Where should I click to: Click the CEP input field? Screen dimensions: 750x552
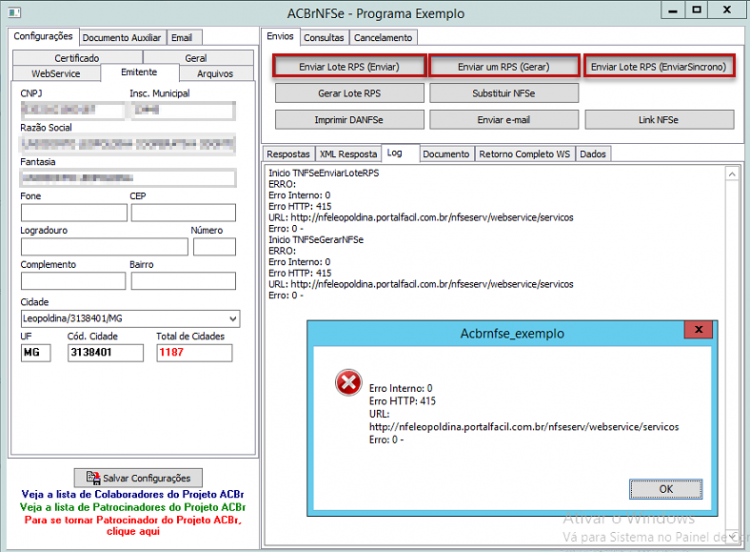click(183, 213)
